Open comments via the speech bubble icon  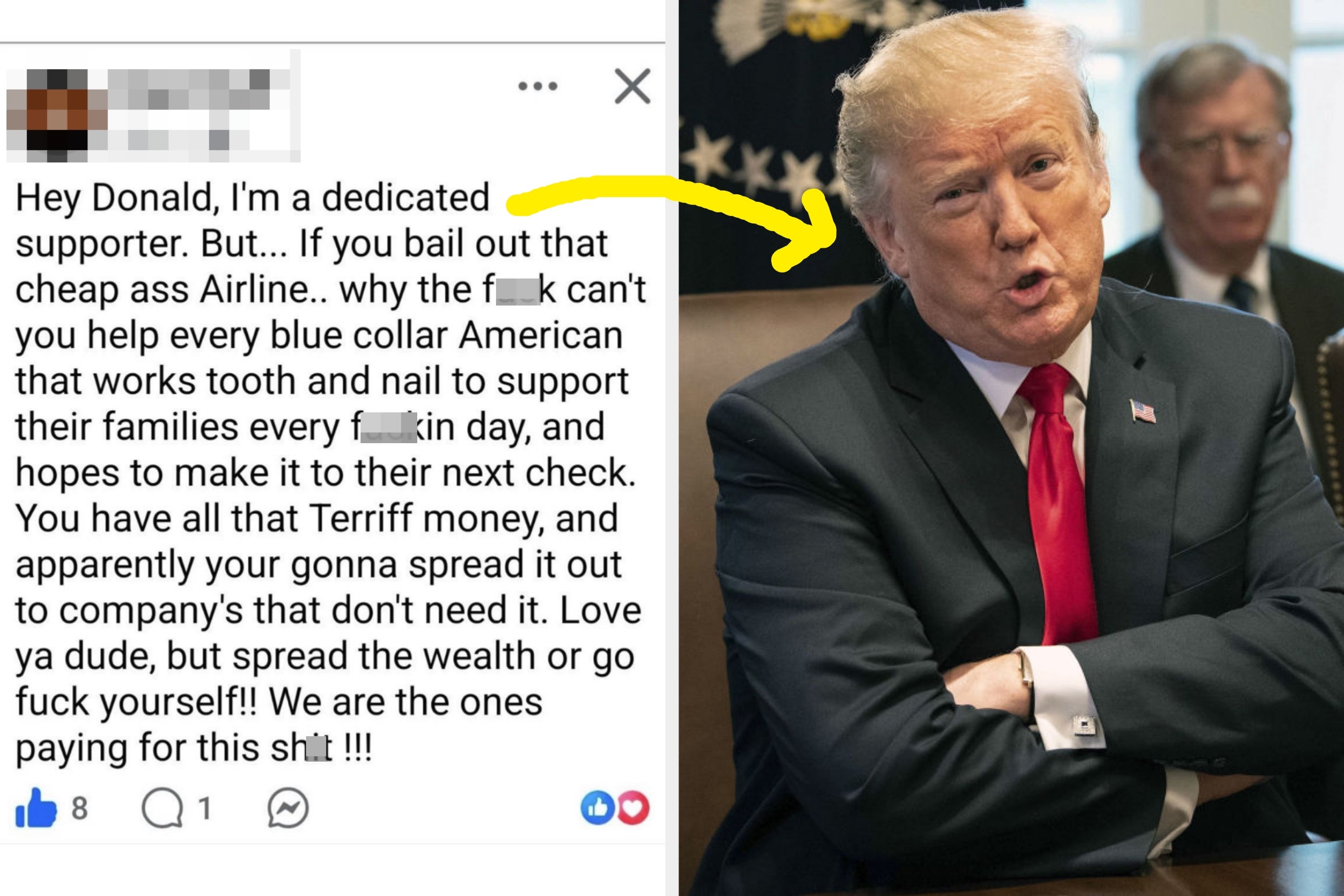click(162, 809)
